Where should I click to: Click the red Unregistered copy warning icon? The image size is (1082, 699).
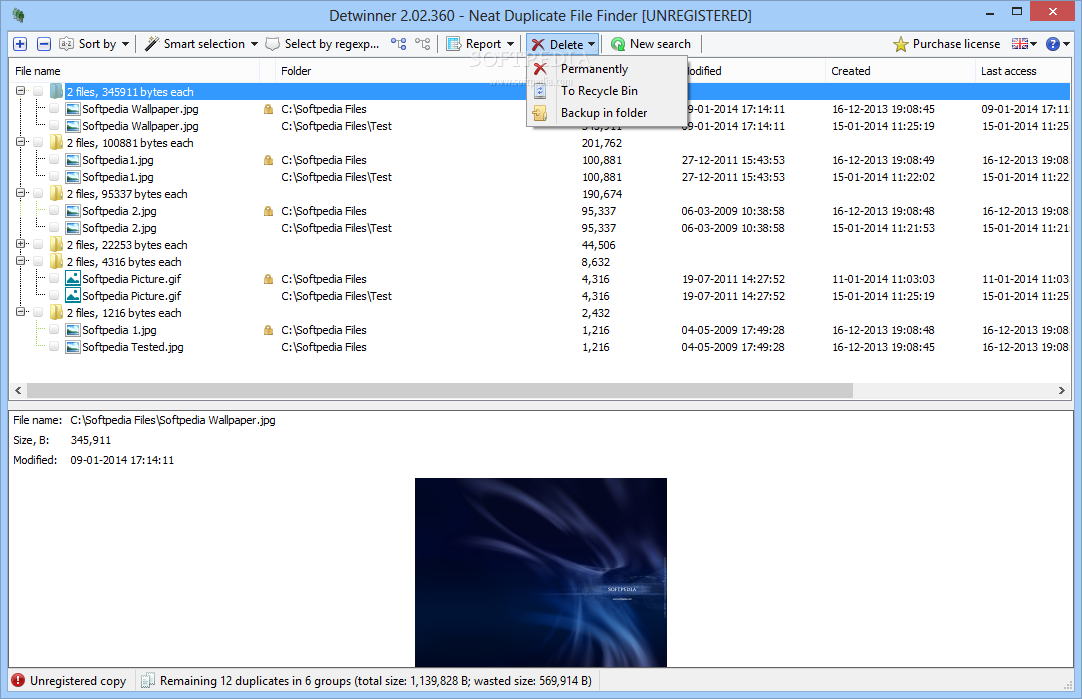(x=19, y=680)
